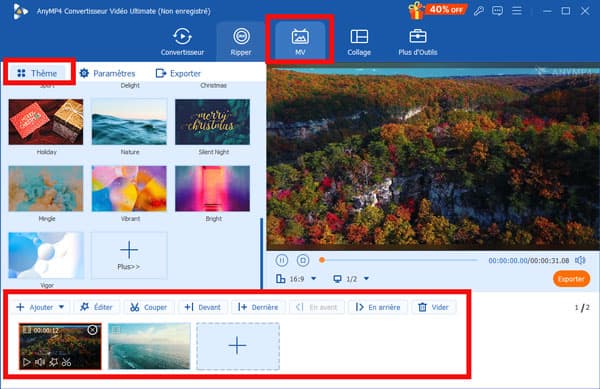This screenshot has height=389, width=600.
Task: Remove the first clip with X icon
Action: pos(92,330)
